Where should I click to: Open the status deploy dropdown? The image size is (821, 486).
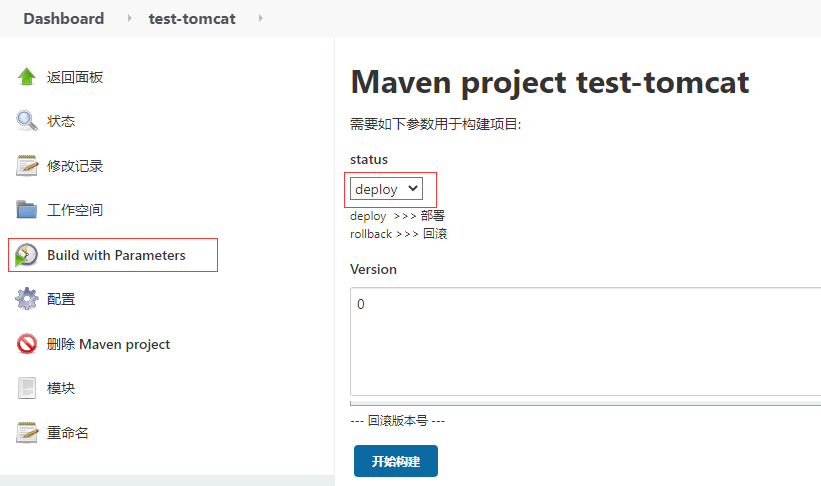[386, 189]
